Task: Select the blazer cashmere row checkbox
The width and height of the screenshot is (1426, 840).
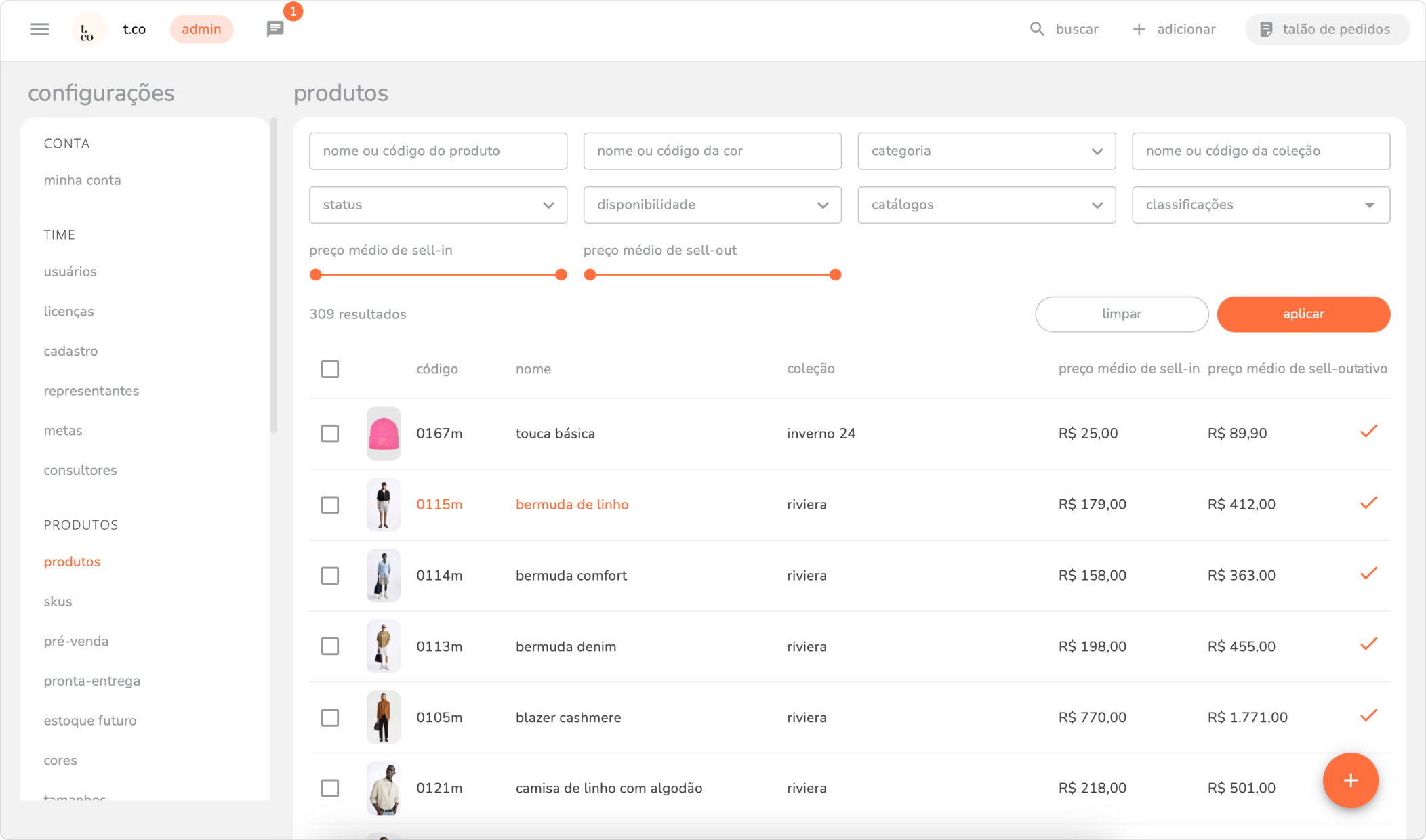Action: (x=330, y=717)
